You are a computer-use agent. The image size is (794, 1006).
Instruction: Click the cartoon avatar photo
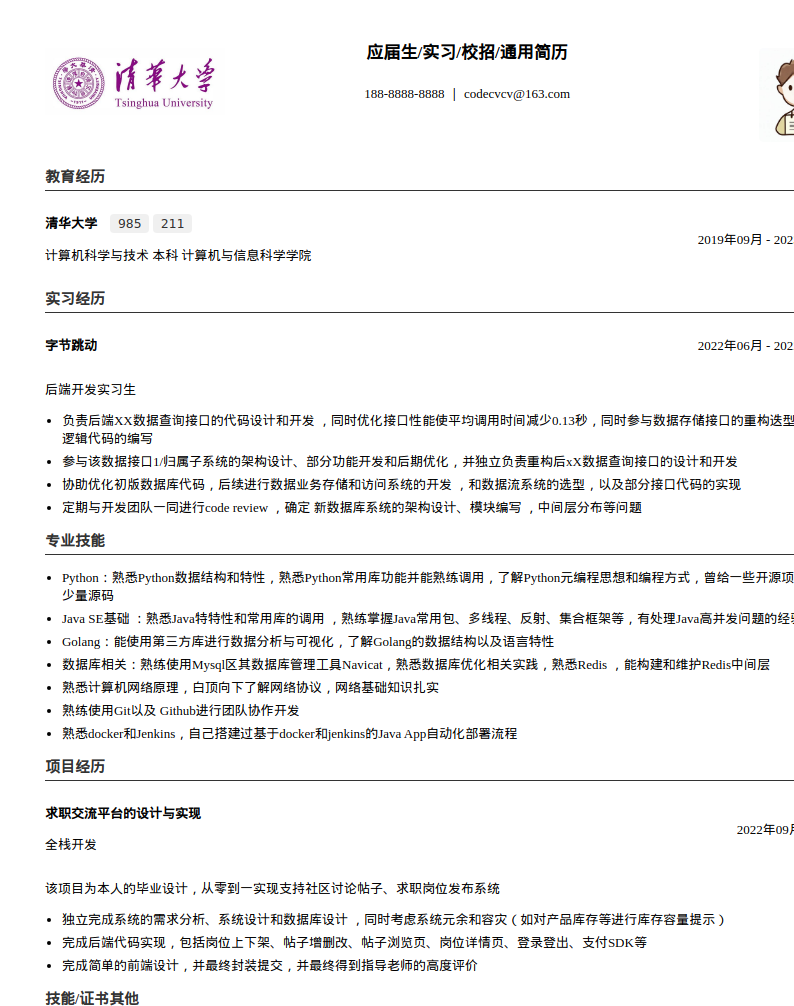(777, 95)
